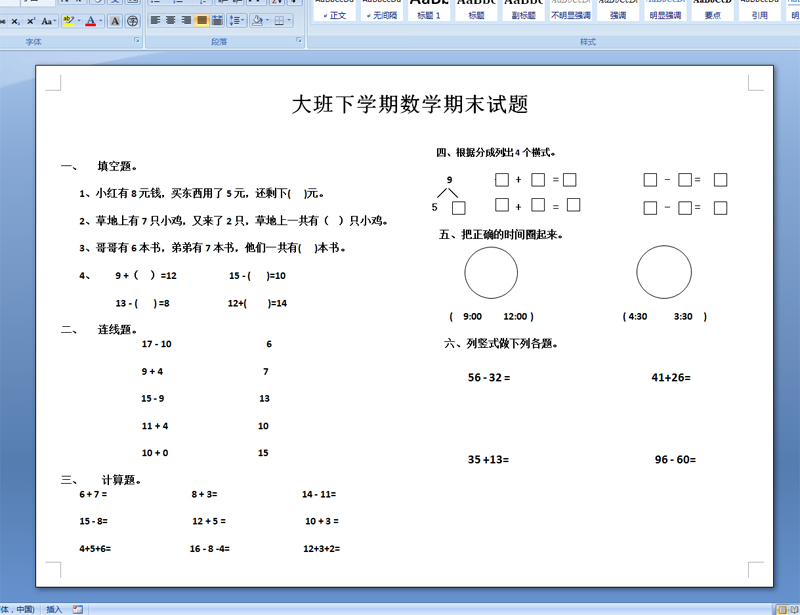
Task: Apply the 要点 style
Action: 712,11
